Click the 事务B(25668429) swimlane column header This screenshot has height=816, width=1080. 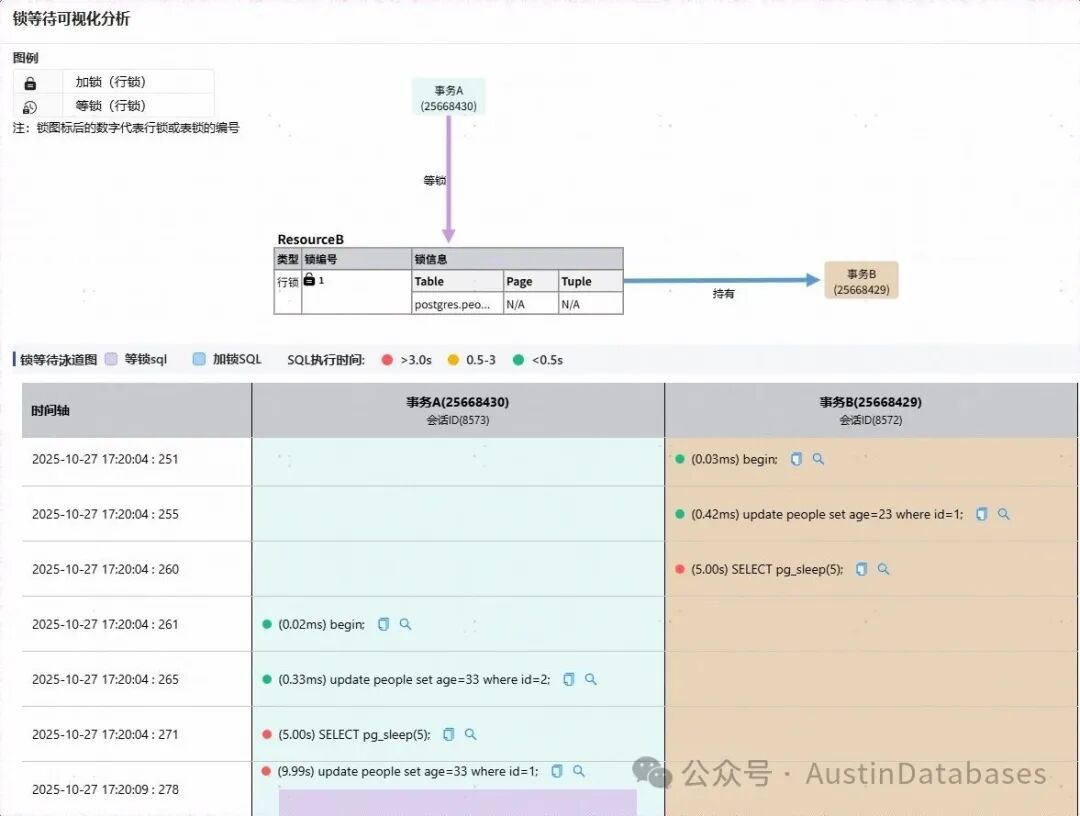pyautogui.click(x=871, y=410)
